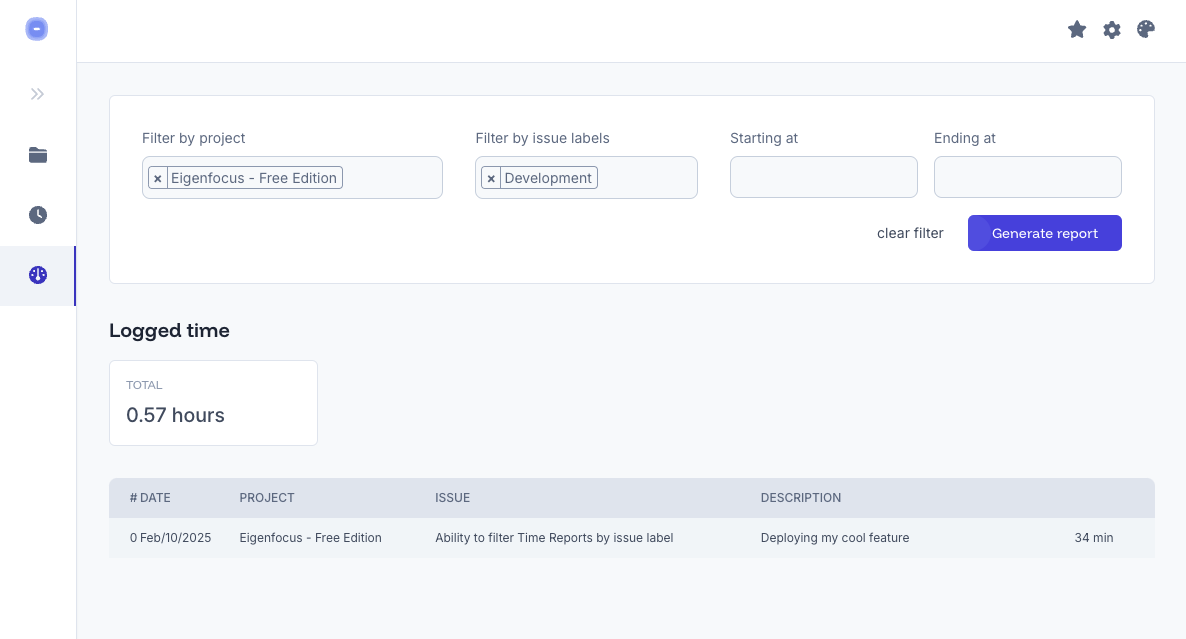Viewport: 1186px width, 639px height.
Task: Remove the 'Development' issue label tag
Action: pos(491,178)
